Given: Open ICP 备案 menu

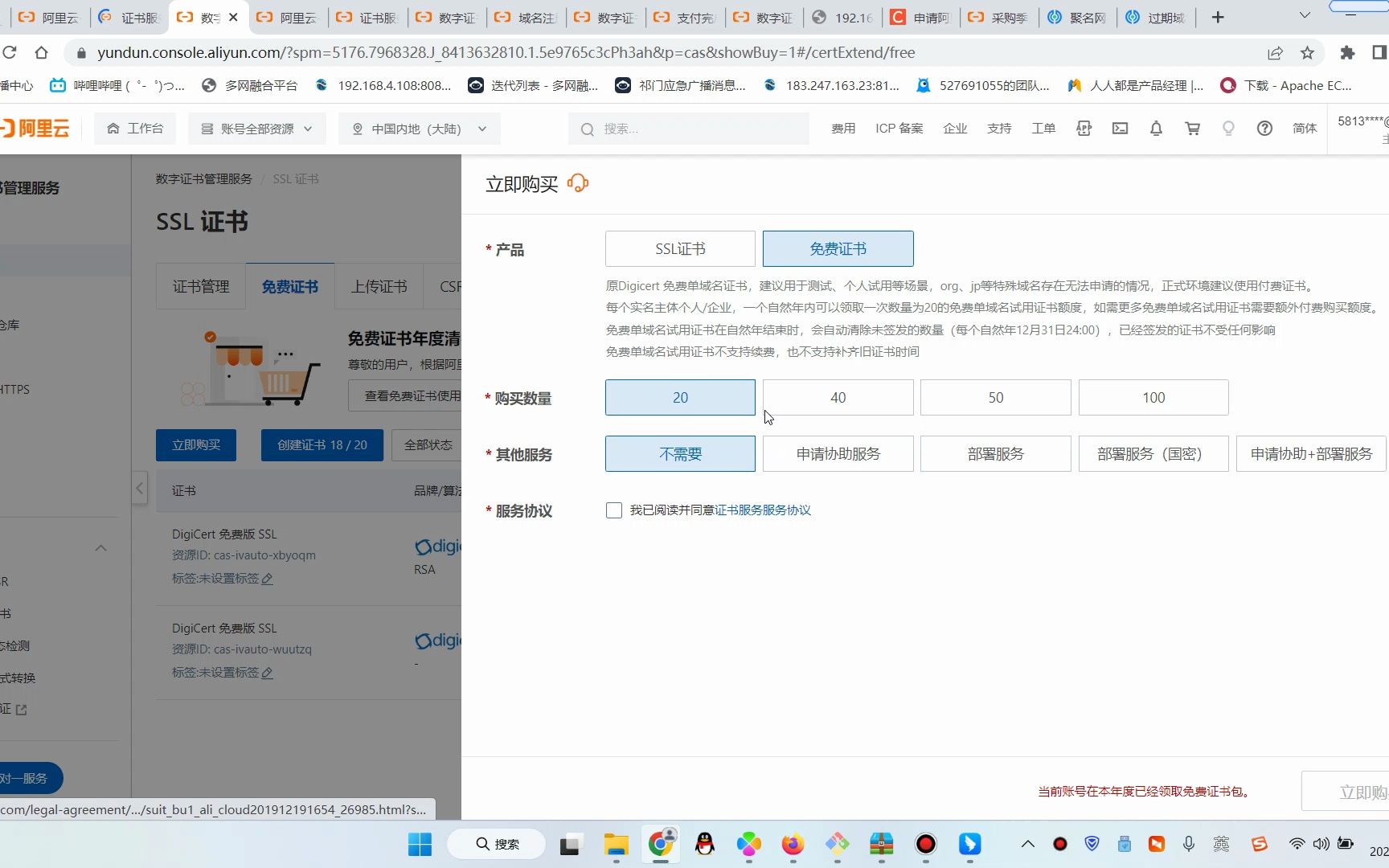Looking at the screenshot, I should (x=899, y=129).
